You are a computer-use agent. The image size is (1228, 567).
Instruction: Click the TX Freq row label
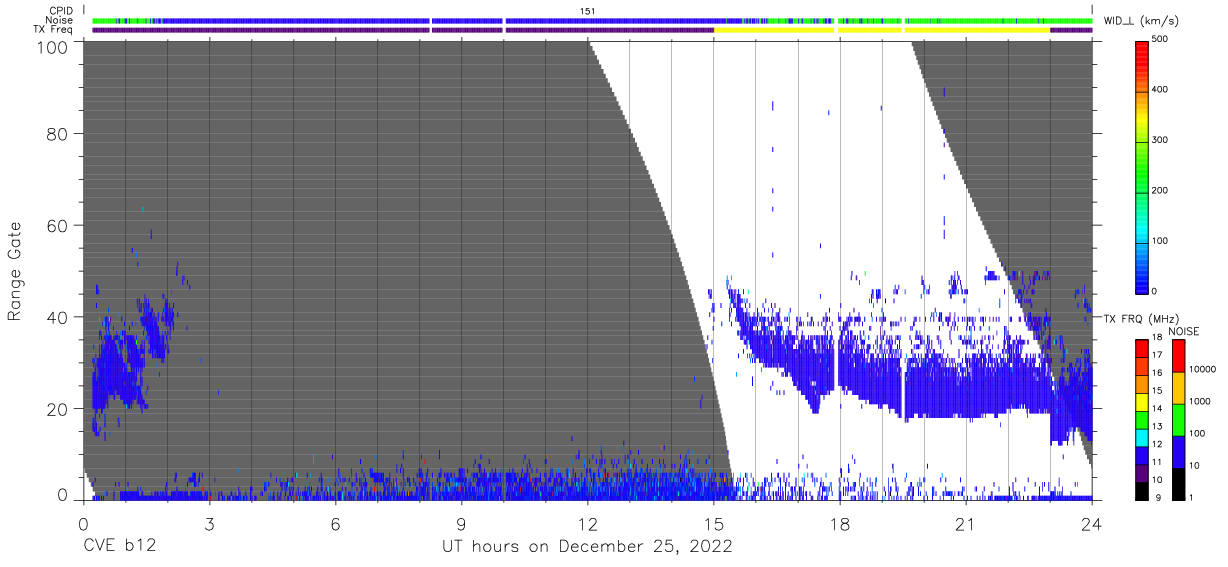coord(53,30)
